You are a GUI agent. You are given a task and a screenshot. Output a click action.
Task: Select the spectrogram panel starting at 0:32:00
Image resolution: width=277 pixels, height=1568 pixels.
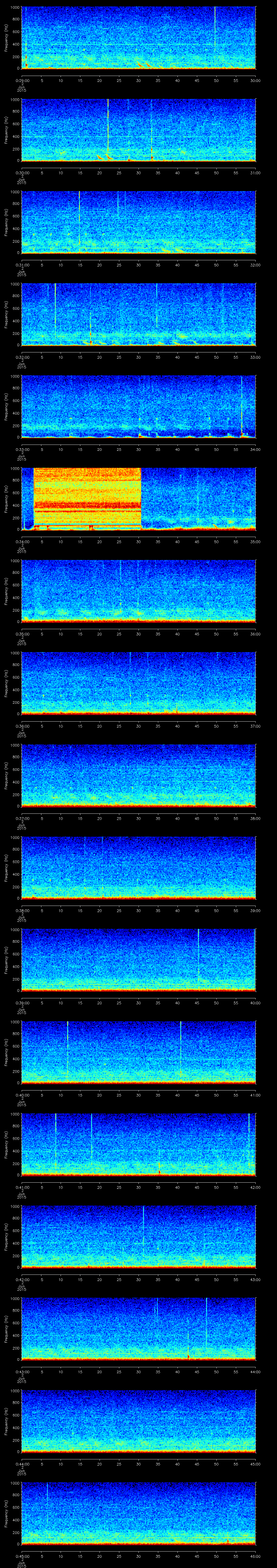click(x=138, y=315)
